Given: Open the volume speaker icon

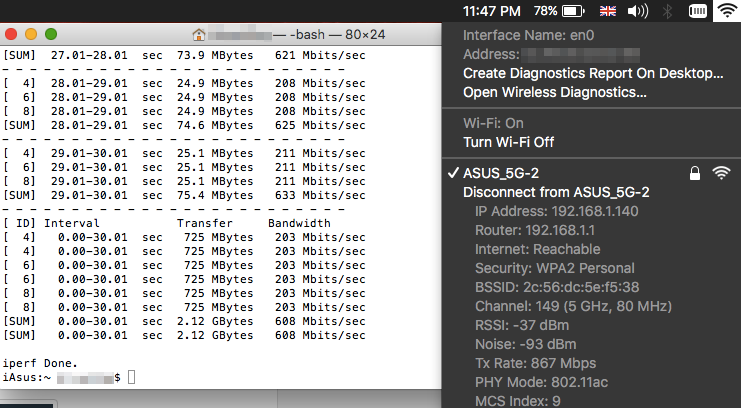Looking at the screenshot, I should [637, 11].
